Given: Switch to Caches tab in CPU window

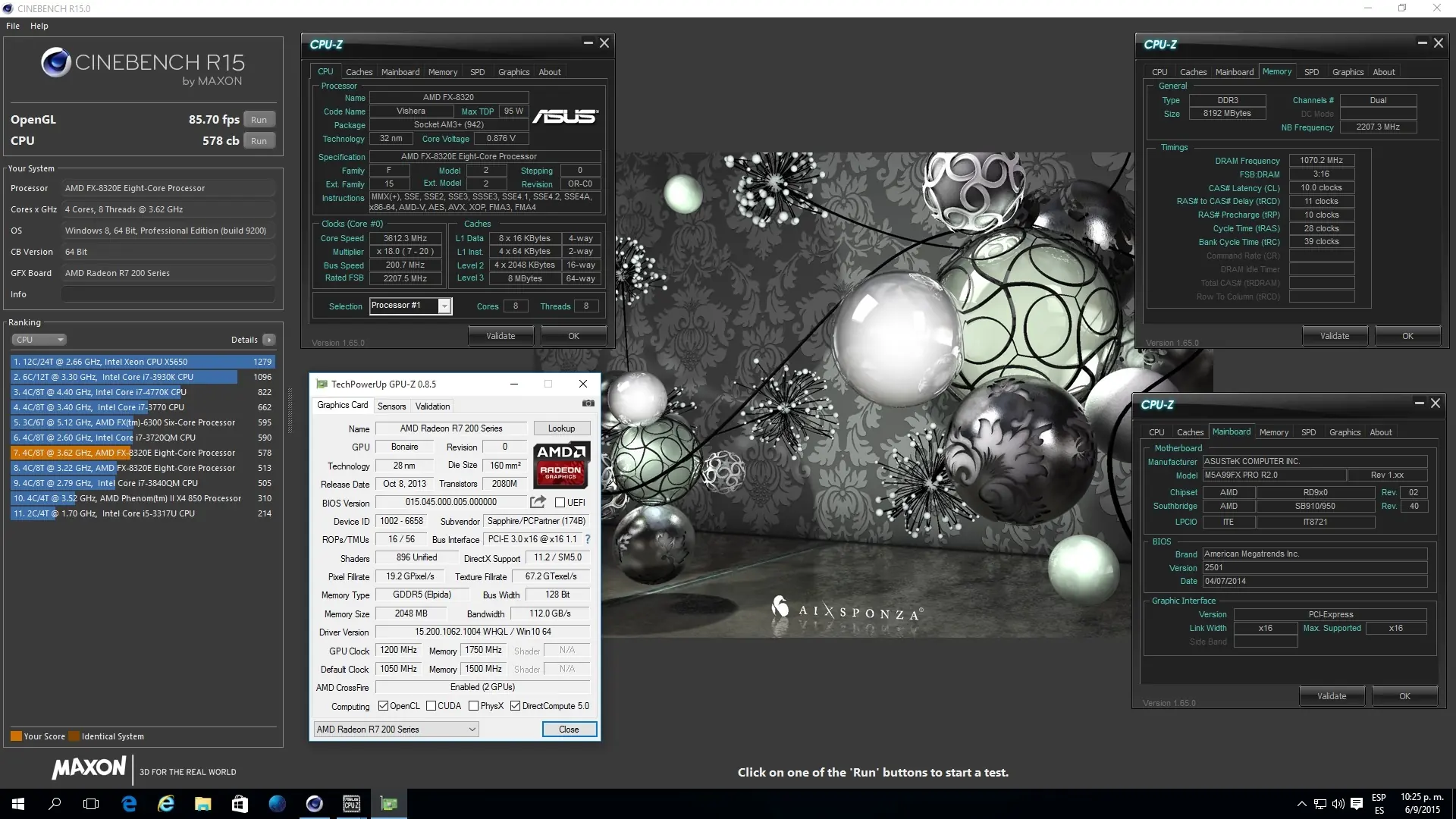Looking at the screenshot, I should pos(359,72).
